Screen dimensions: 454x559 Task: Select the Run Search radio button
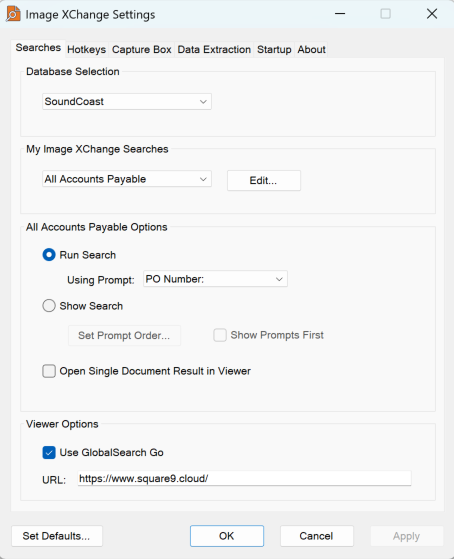[x=49, y=255]
